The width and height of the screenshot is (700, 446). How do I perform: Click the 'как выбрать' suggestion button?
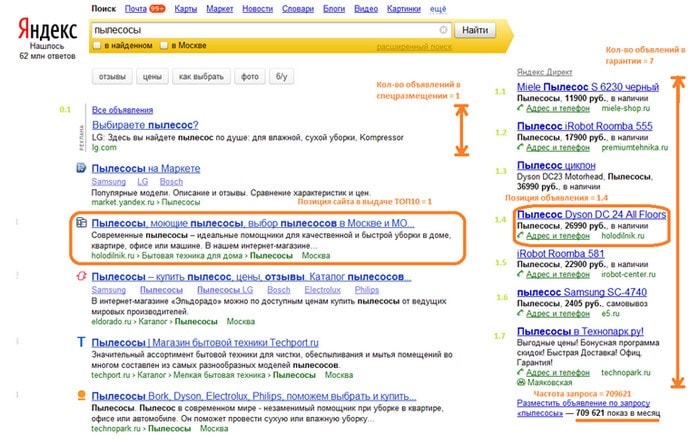pyautogui.click(x=201, y=76)
